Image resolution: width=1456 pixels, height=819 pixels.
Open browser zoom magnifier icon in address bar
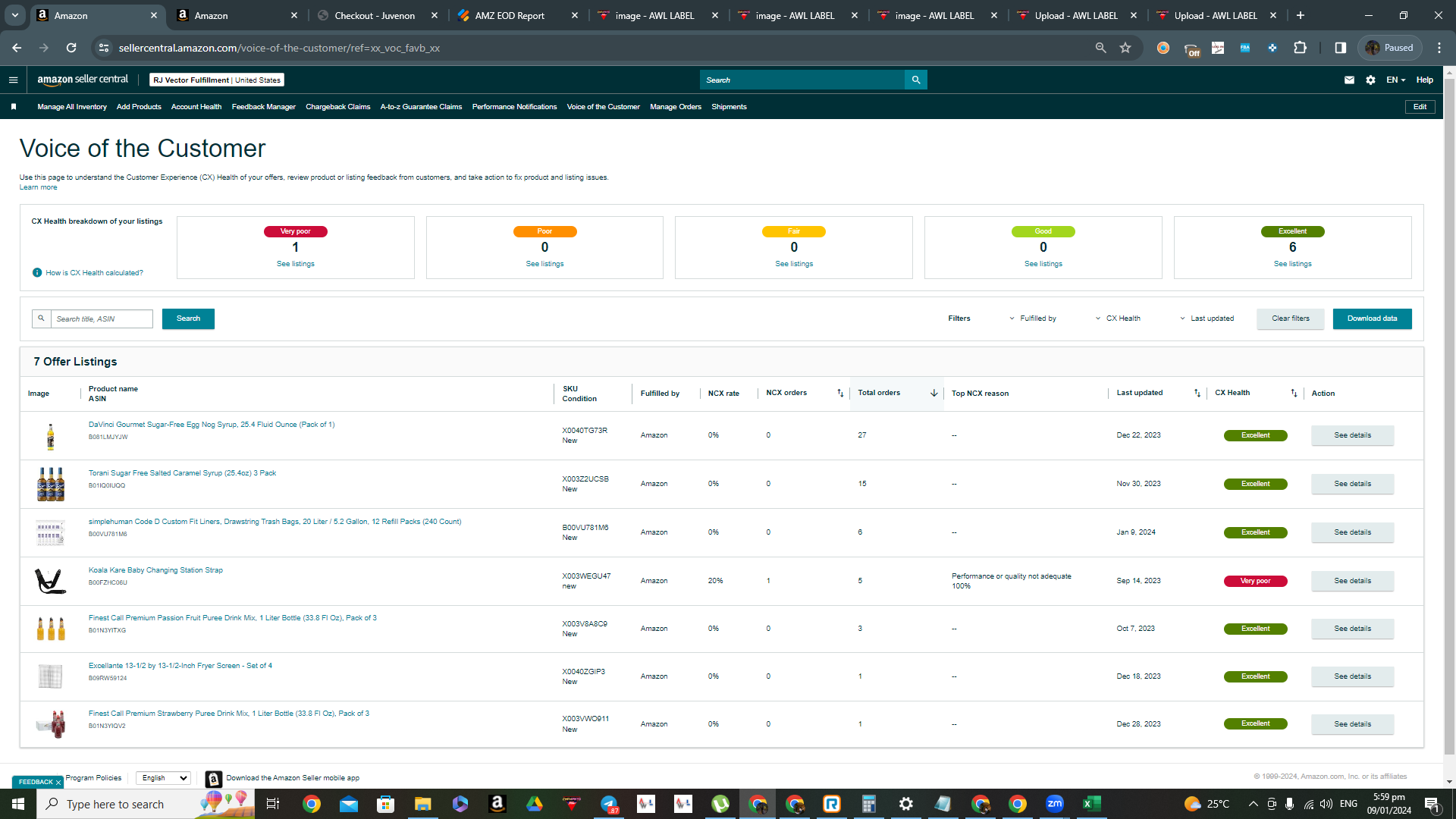1100,48
